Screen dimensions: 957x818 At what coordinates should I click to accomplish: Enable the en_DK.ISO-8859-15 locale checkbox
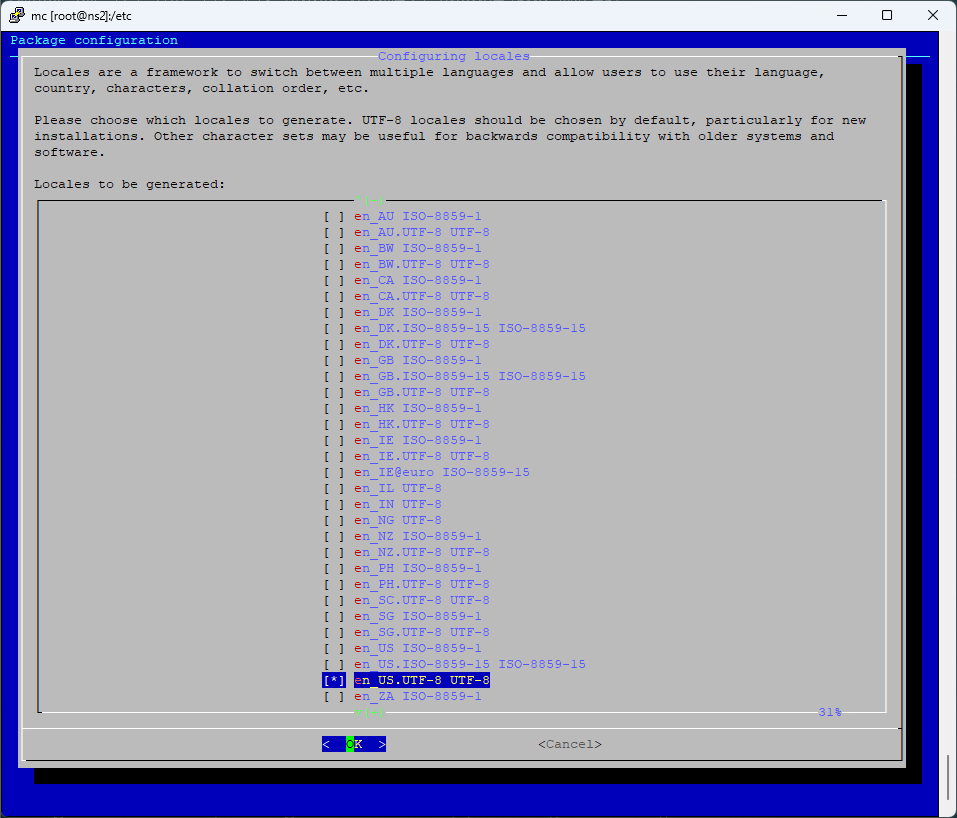(x=334, y=327)
